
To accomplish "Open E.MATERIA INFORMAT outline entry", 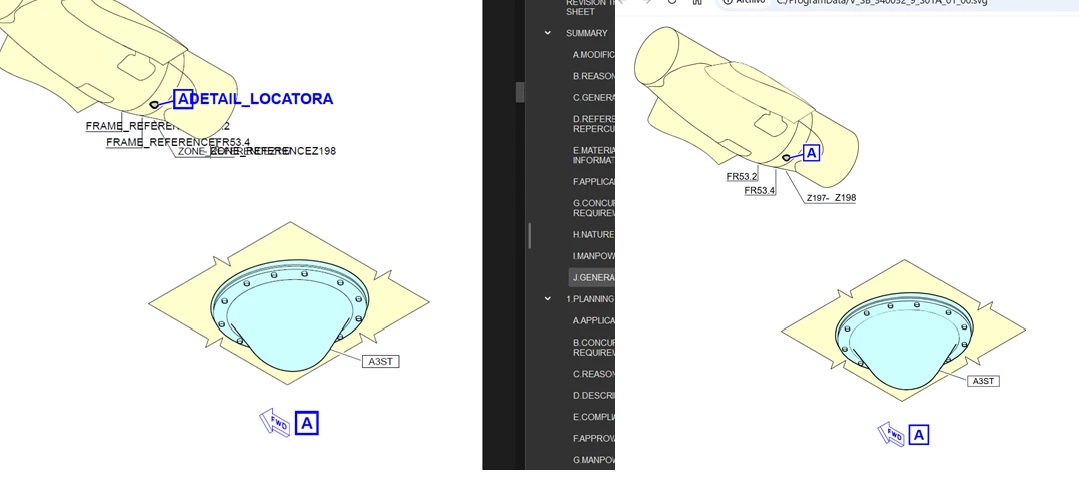I will [593, 155].
